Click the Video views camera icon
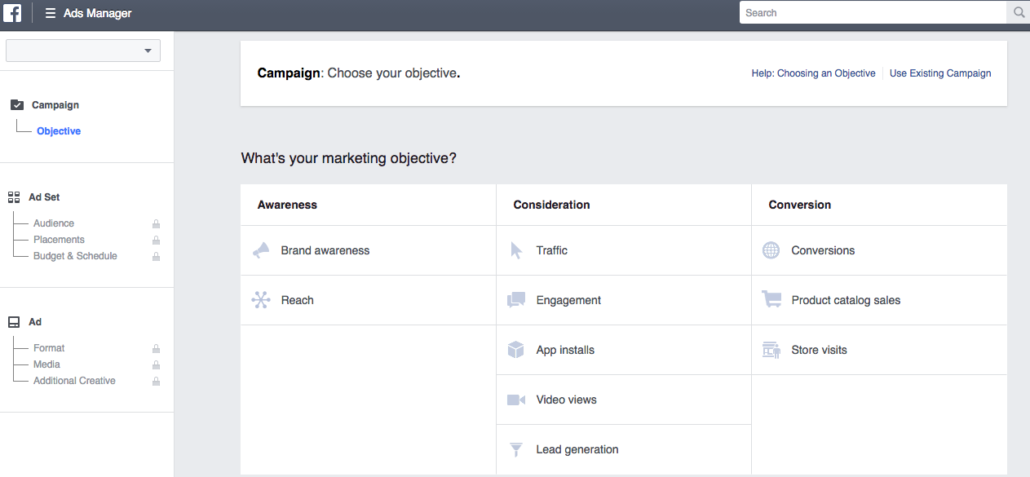Image resolution: width=1030 pixels, height=477 pixels. pos(516,400)
